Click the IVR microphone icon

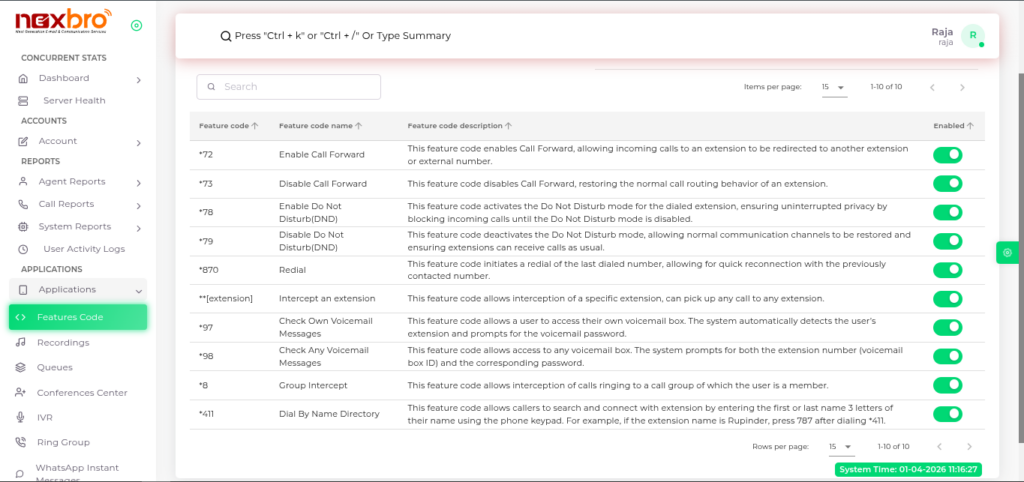(22, 417)
